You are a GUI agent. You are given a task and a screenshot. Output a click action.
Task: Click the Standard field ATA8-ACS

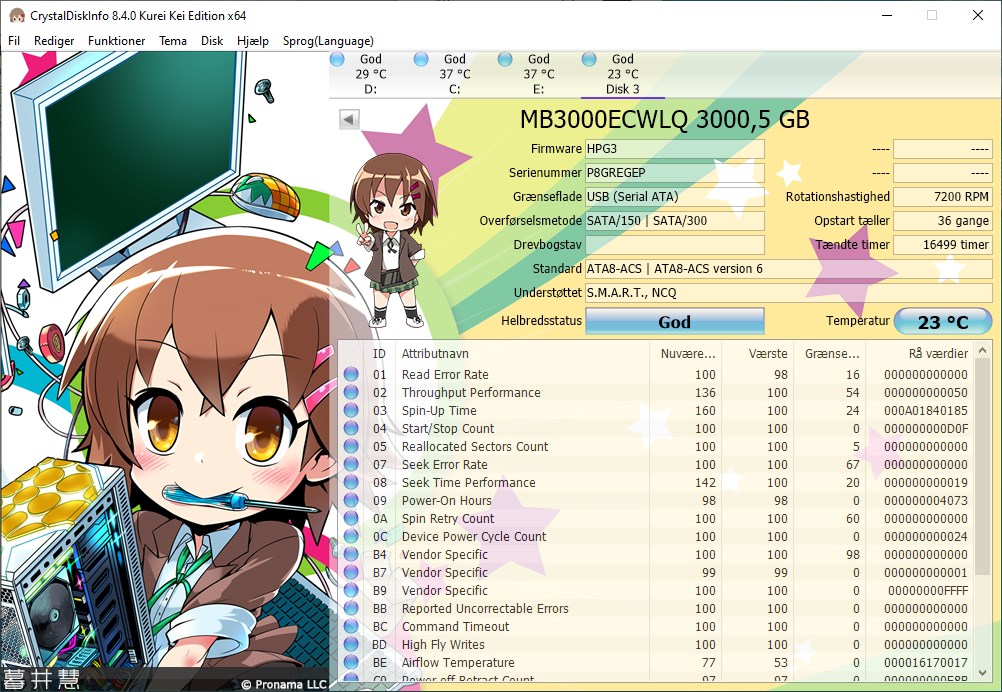pos(789,268)
